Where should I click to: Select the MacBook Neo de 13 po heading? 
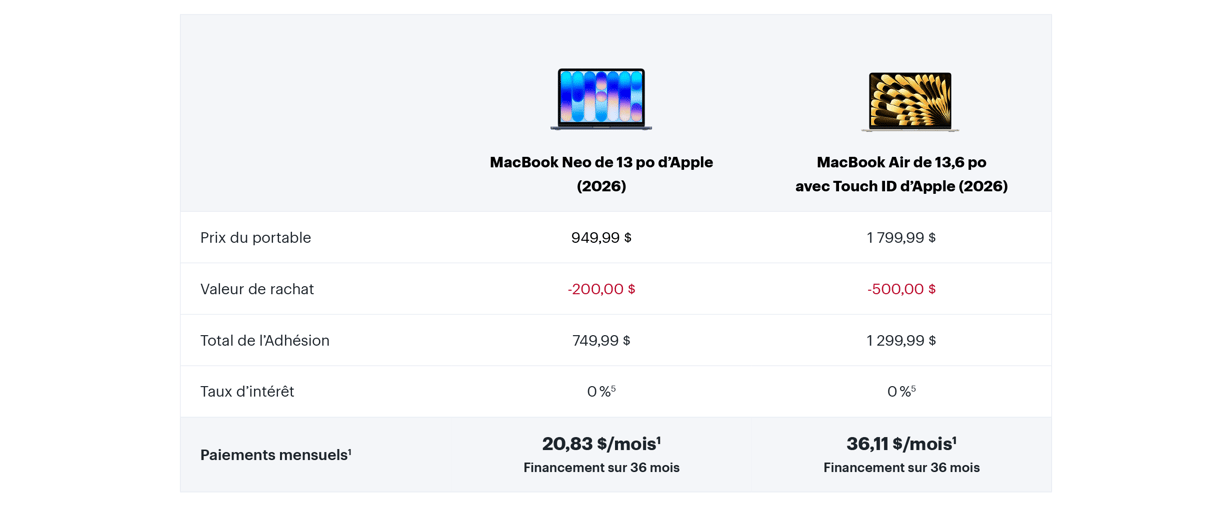click(x=601, y=174)
